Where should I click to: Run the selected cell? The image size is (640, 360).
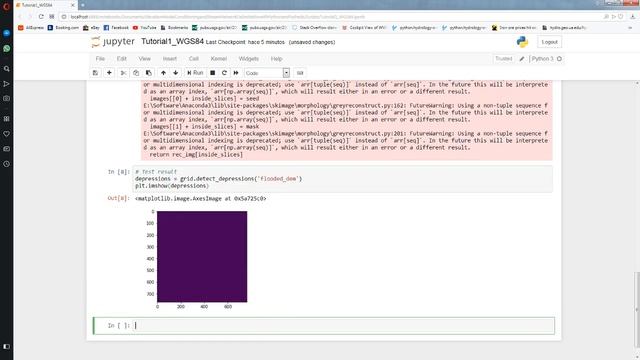tap(195, 73)
